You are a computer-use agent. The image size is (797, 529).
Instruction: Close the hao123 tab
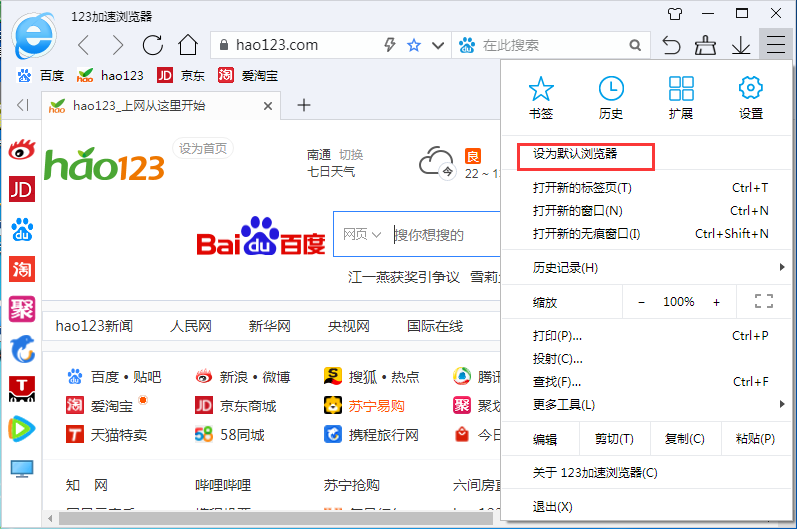point(268,106)
